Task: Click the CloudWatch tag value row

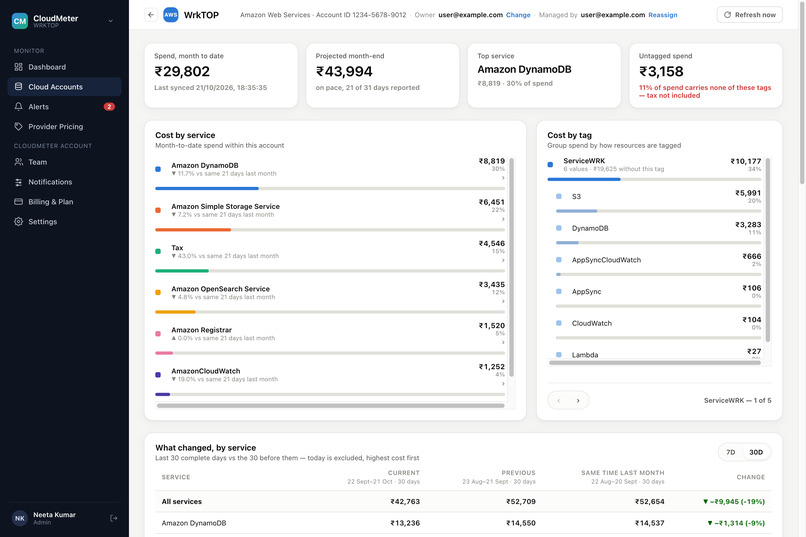Action: [658, 329]
